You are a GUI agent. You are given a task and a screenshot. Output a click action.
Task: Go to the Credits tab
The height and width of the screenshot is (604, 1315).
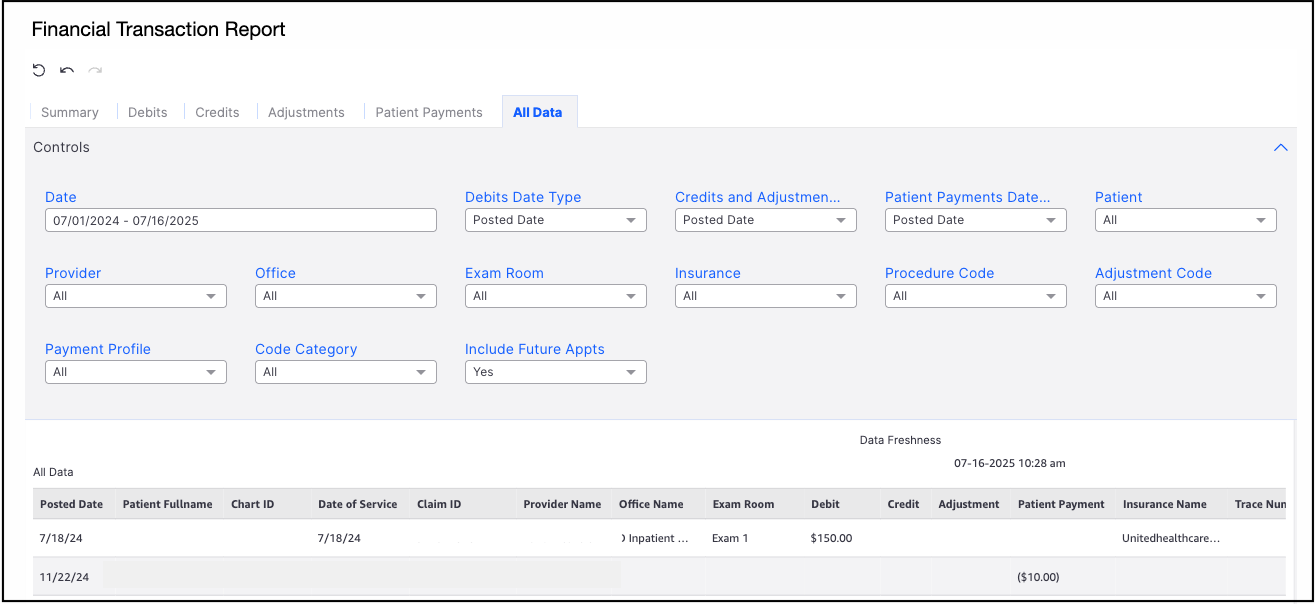tap(217, 112)
